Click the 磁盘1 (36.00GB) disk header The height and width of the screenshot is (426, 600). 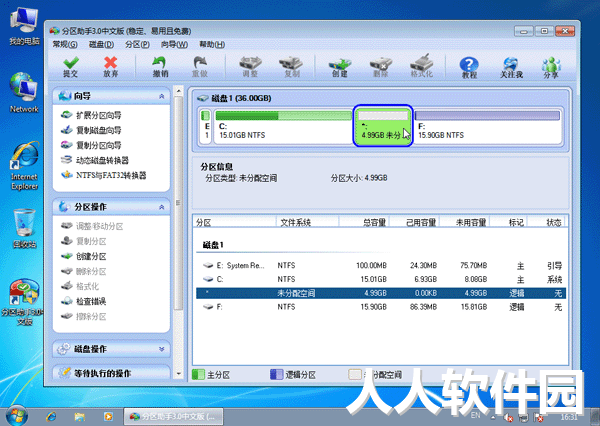coord(234,98)
